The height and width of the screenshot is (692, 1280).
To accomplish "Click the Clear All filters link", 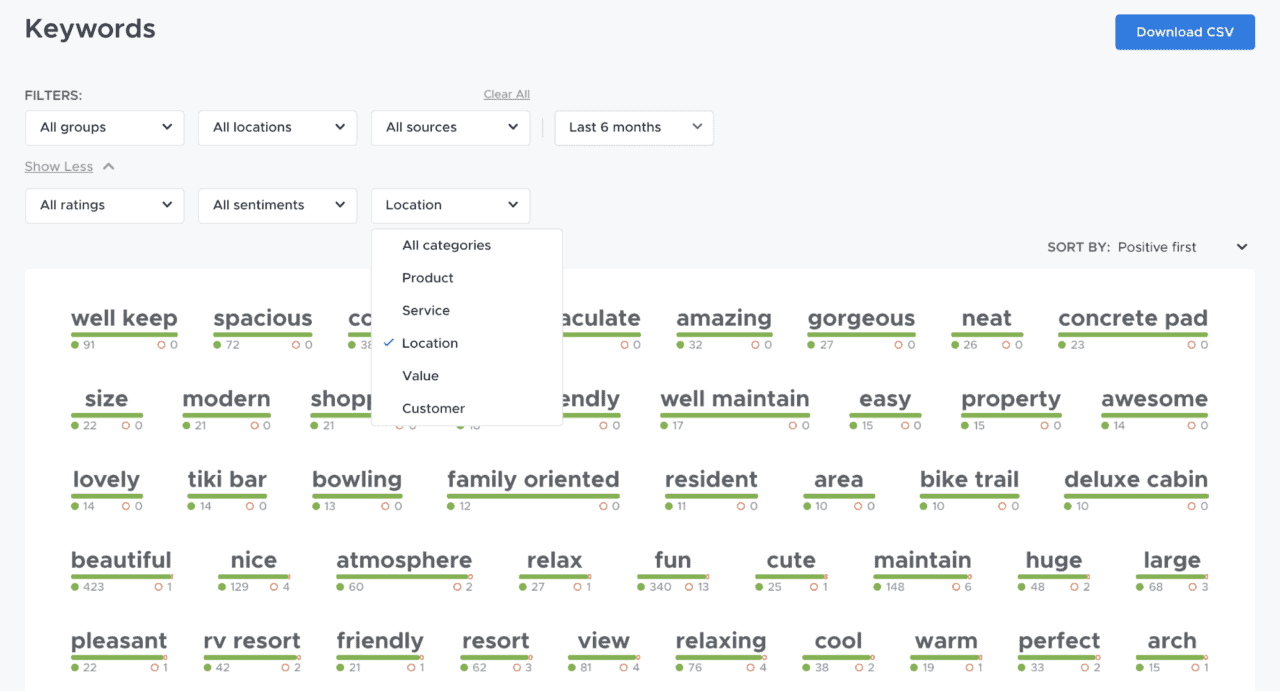I will coord(506,93).
